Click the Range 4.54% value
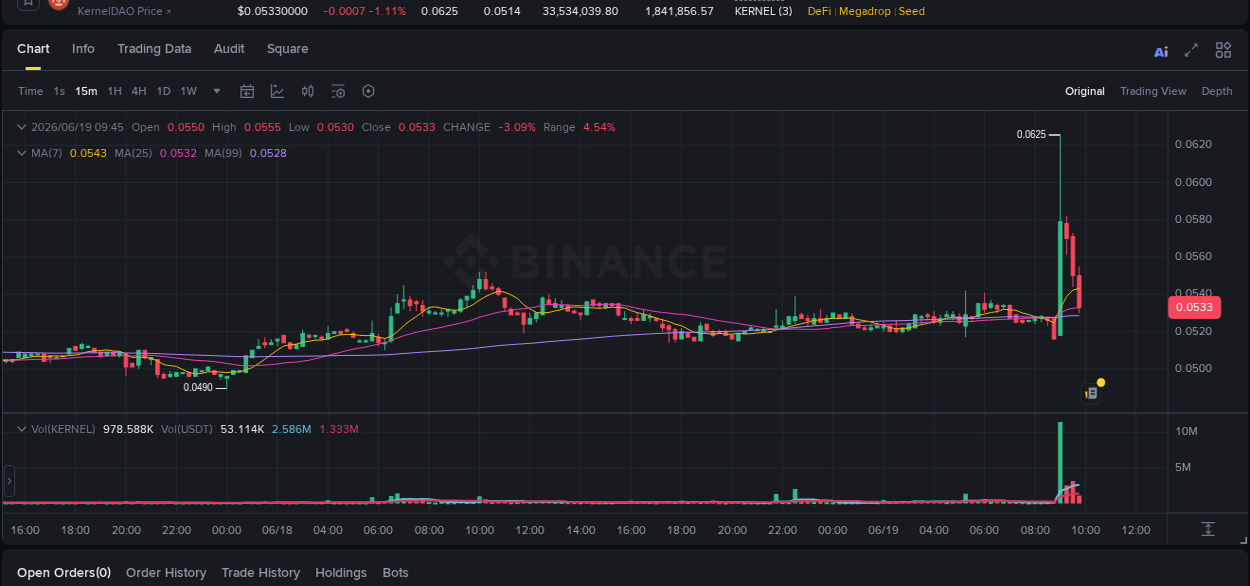 (x=599, y=127)
